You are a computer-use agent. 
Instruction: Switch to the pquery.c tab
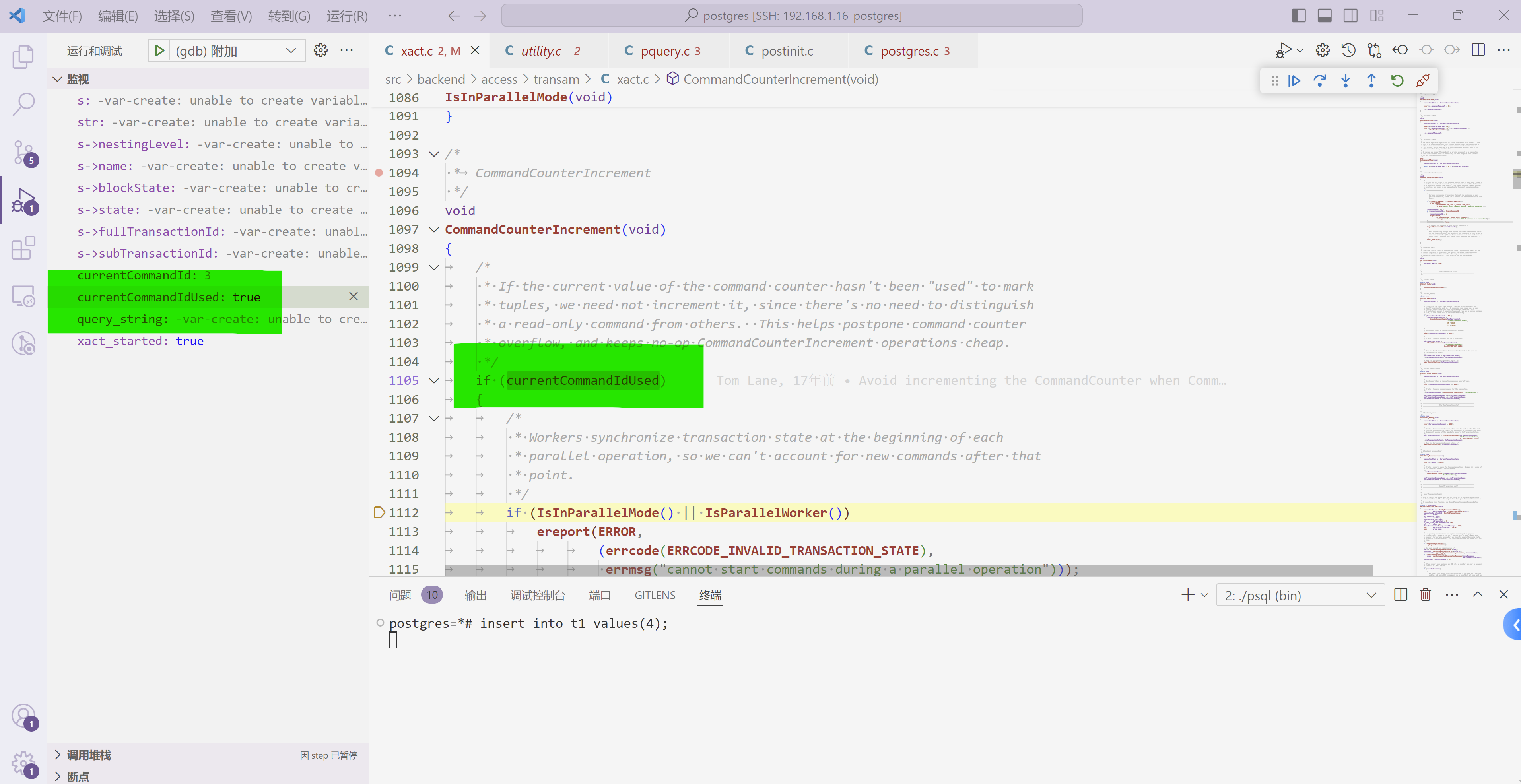coord(669,51)
